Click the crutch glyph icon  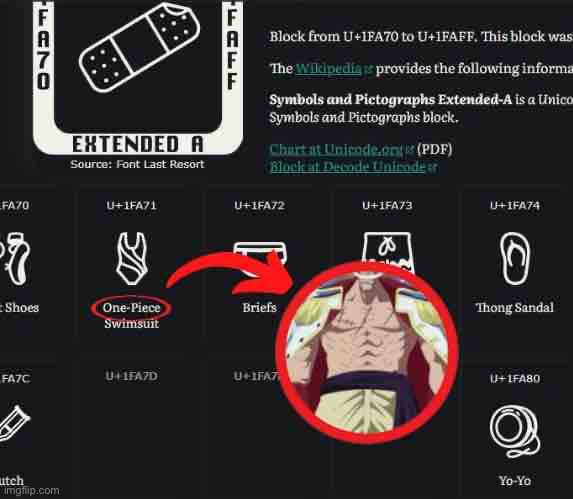tap(14, 424)
